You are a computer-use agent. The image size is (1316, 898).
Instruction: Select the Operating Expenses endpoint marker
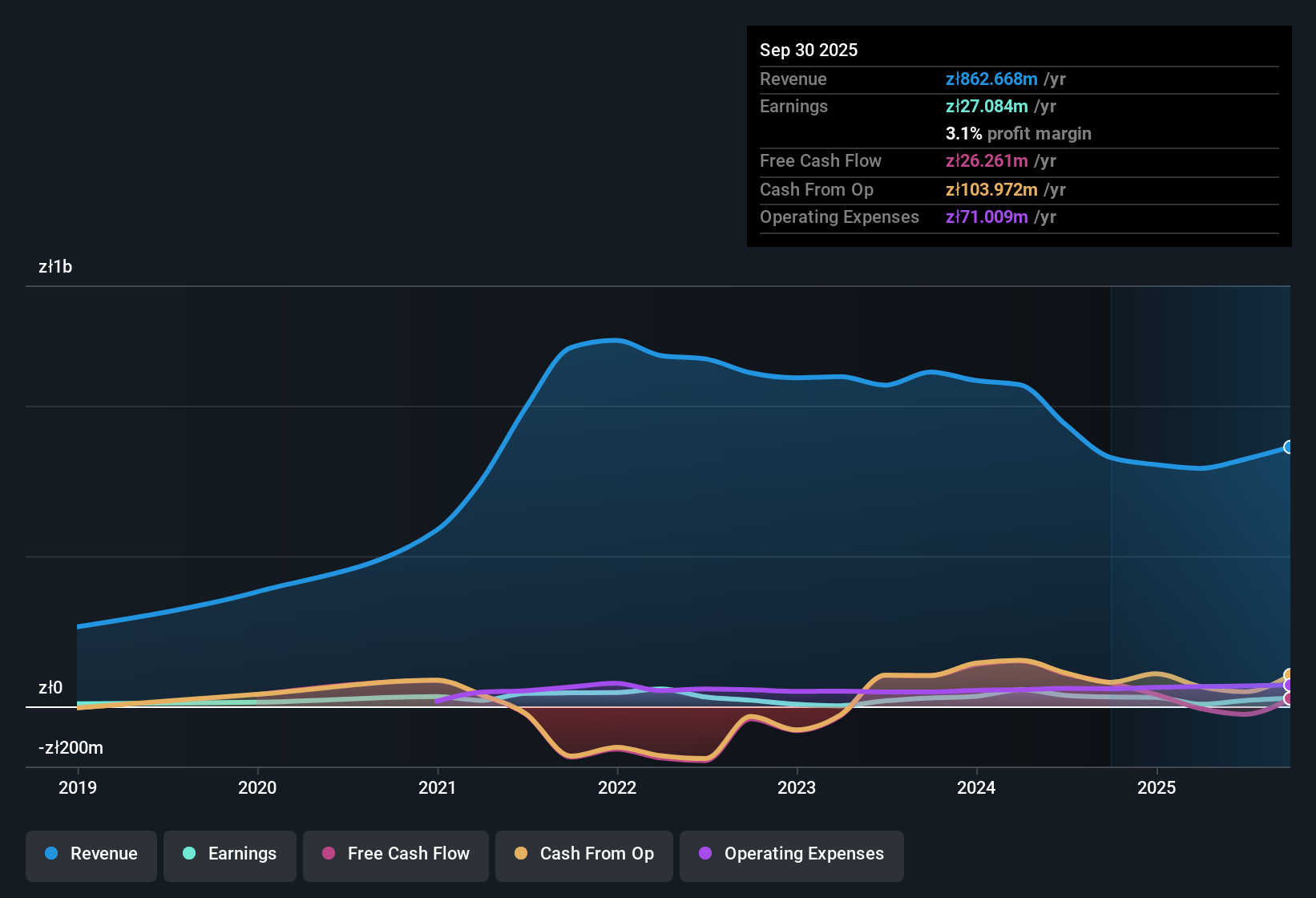[x=1288, y=686]
